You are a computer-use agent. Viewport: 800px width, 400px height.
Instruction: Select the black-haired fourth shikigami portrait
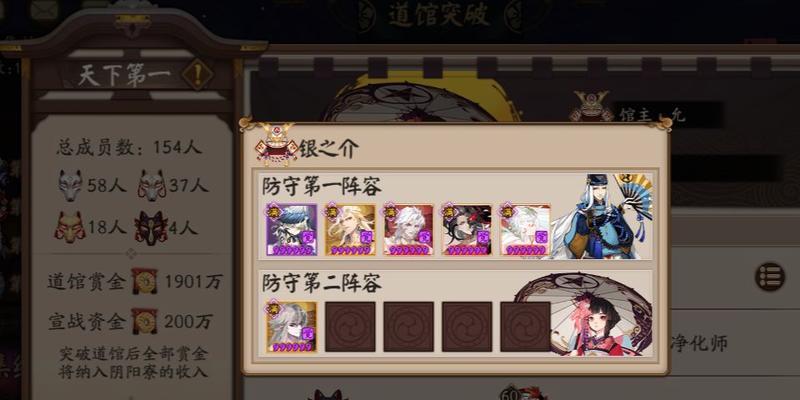[466, 230]
